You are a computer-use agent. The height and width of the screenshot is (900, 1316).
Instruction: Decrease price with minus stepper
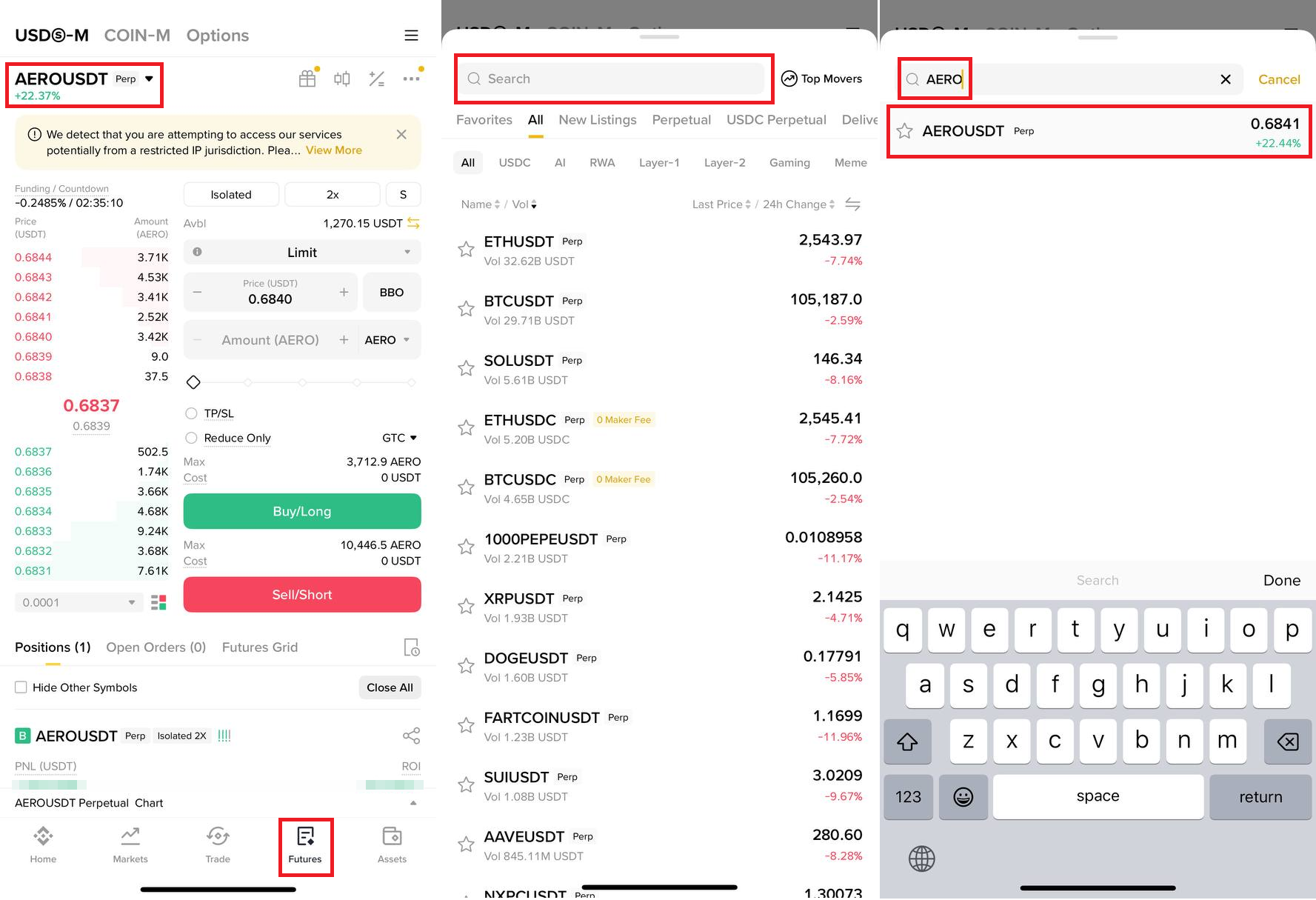click(197, 293)
